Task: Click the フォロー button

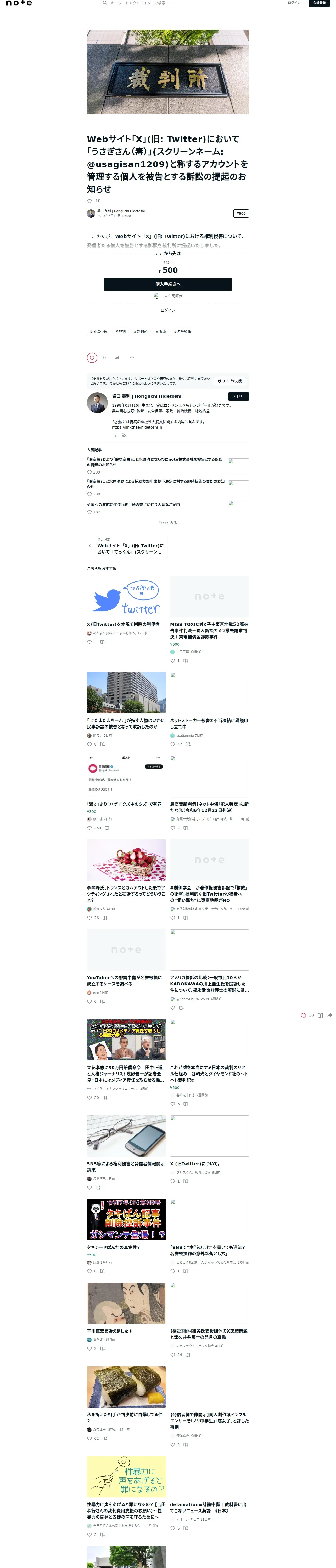Action: [238, 396]
